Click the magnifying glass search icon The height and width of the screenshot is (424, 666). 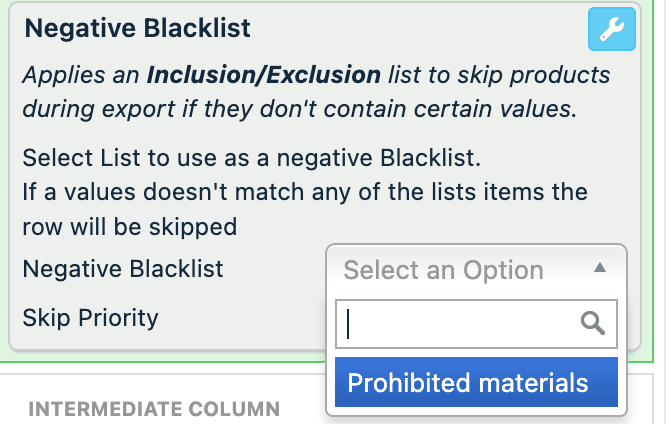(593, 322)
